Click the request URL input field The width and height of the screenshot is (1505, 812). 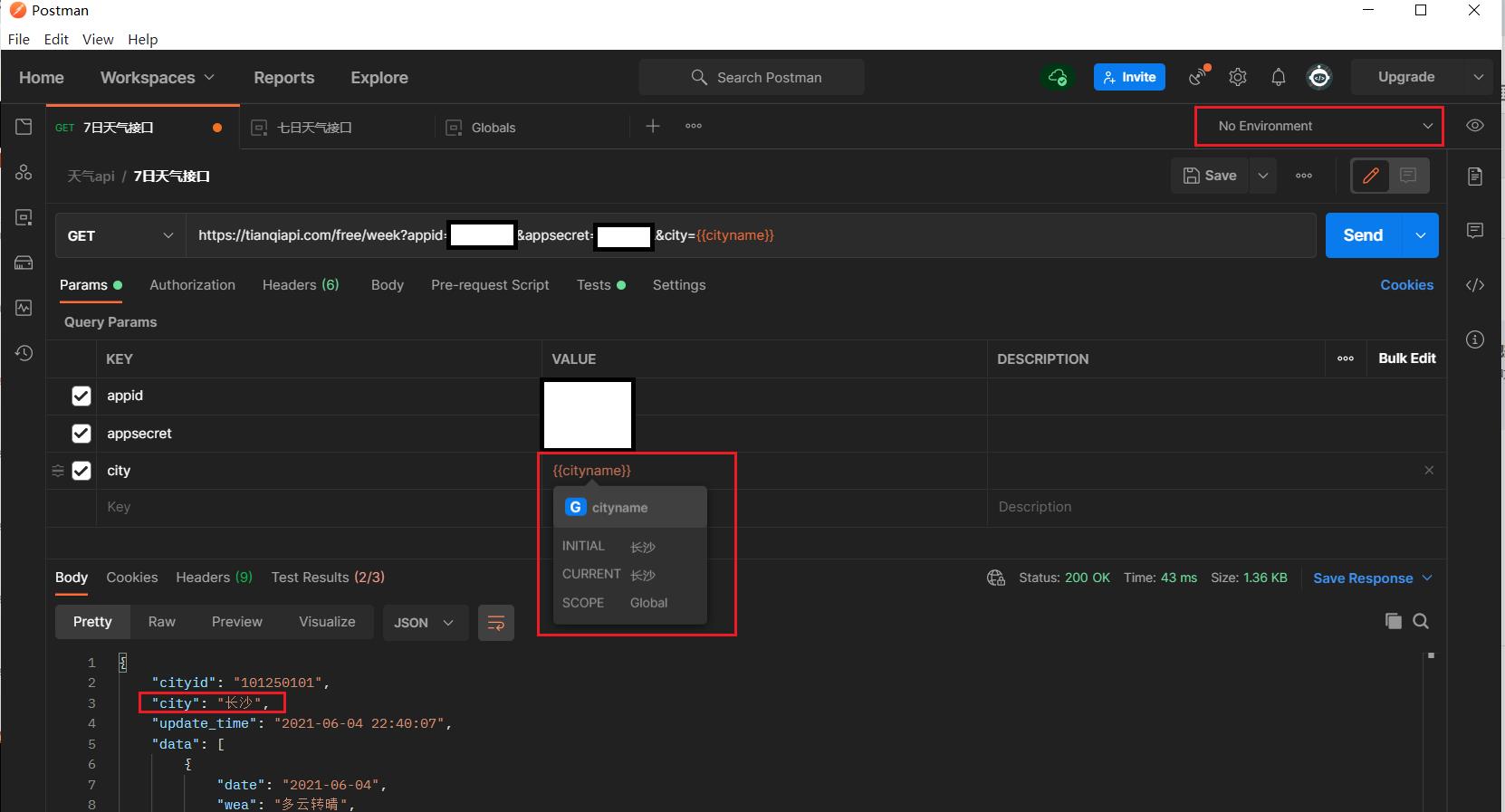point(751,235)
